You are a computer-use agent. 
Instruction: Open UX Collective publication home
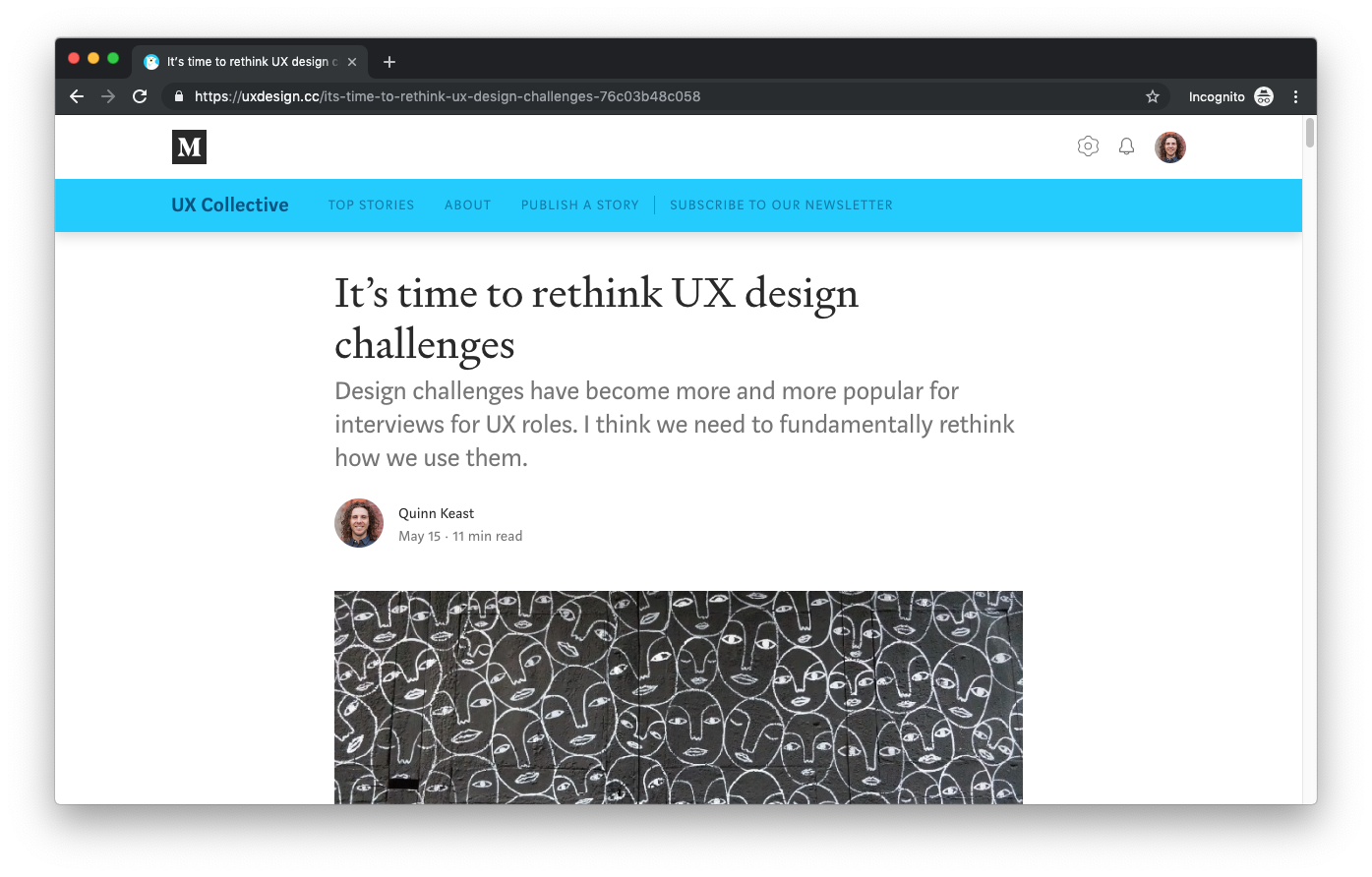coord(230,205)
